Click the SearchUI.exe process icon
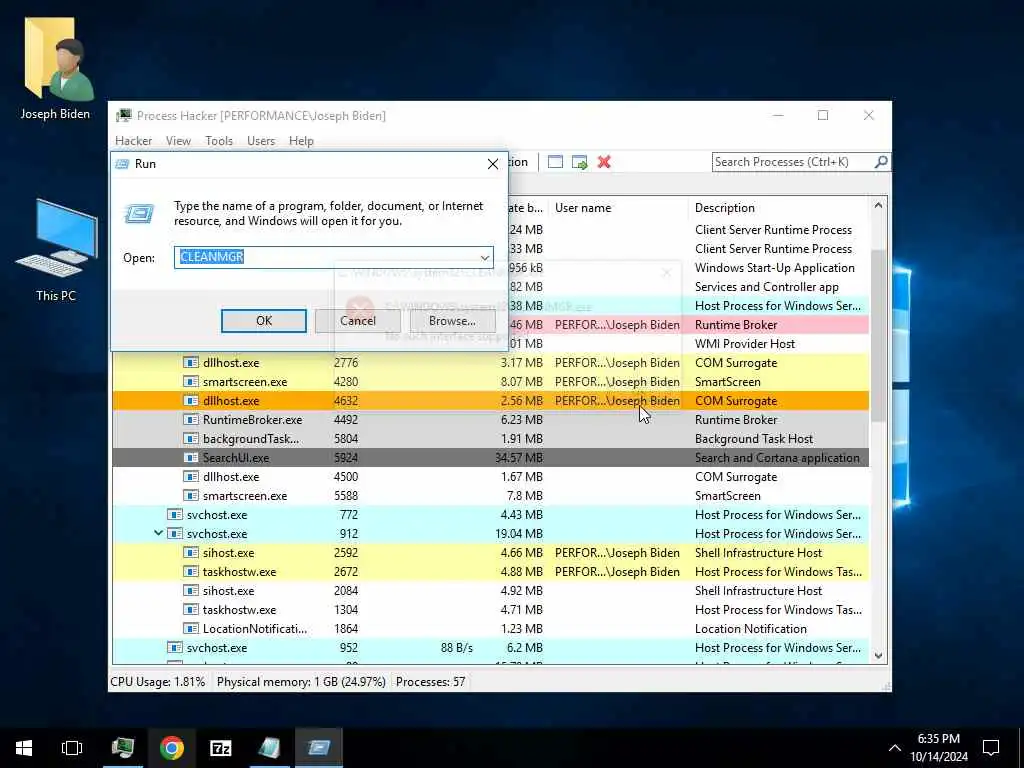1024x768 pixels. point(191,458)
